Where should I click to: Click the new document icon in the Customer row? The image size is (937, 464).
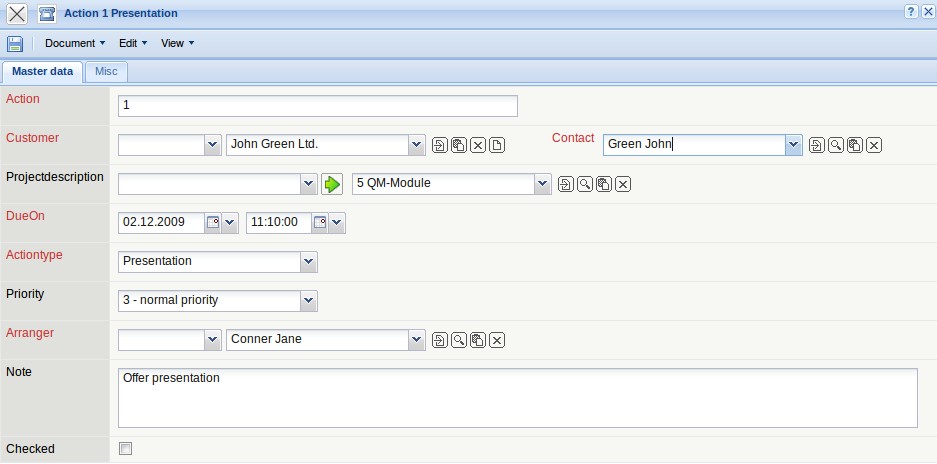[x=497, y=145]
